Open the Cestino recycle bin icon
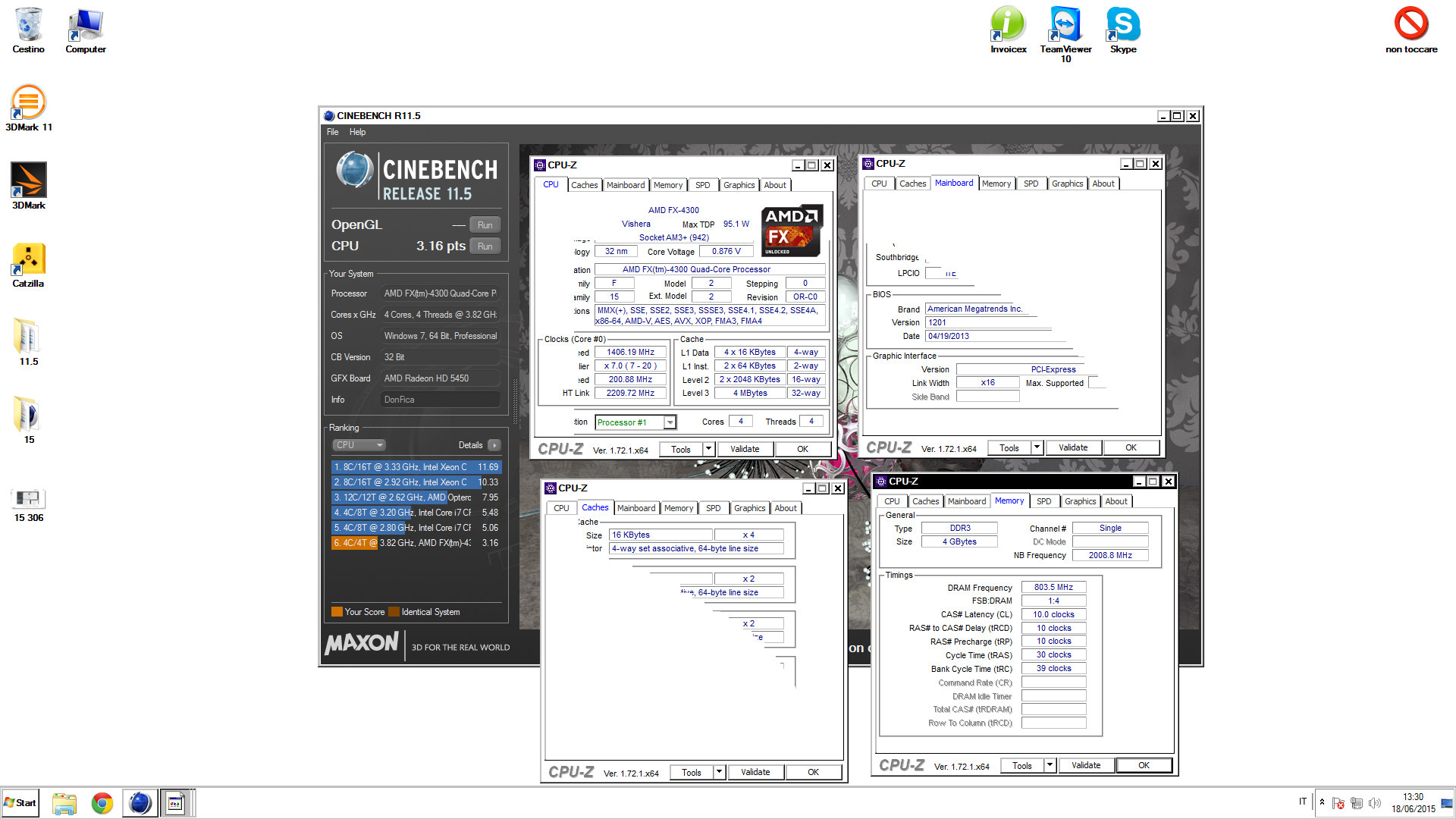Viewport: 1456px width, 819px height. pyautogui.click(x=28, y=30)
